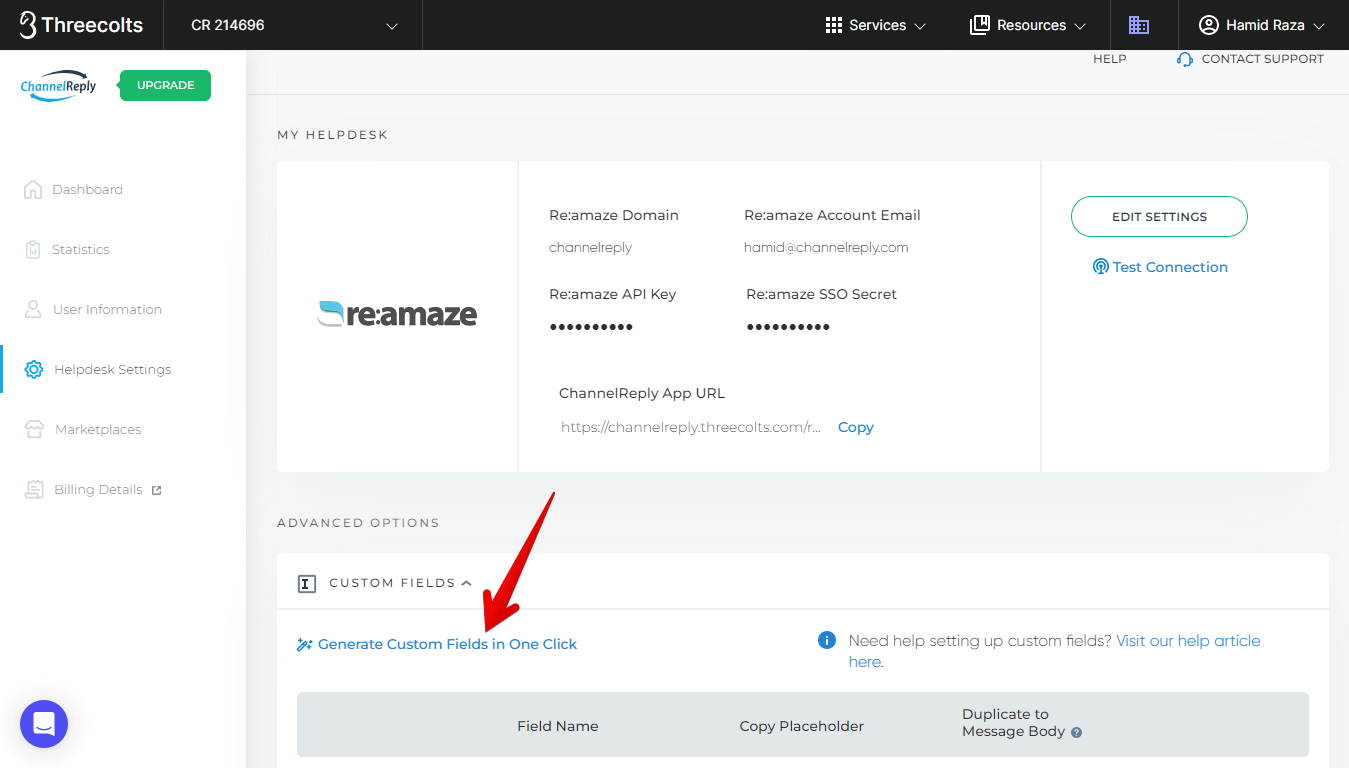The height and width of the screenshot is (768, 1349).
Task: Click the magic wand icon
Action: 305,645
